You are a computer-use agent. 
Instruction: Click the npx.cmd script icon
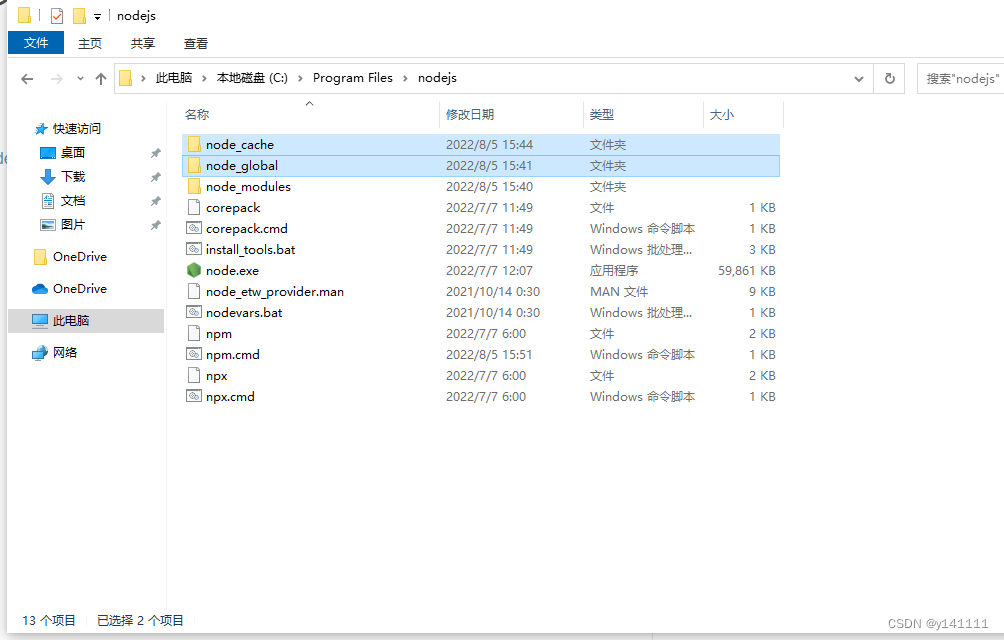tap(194, 396)
